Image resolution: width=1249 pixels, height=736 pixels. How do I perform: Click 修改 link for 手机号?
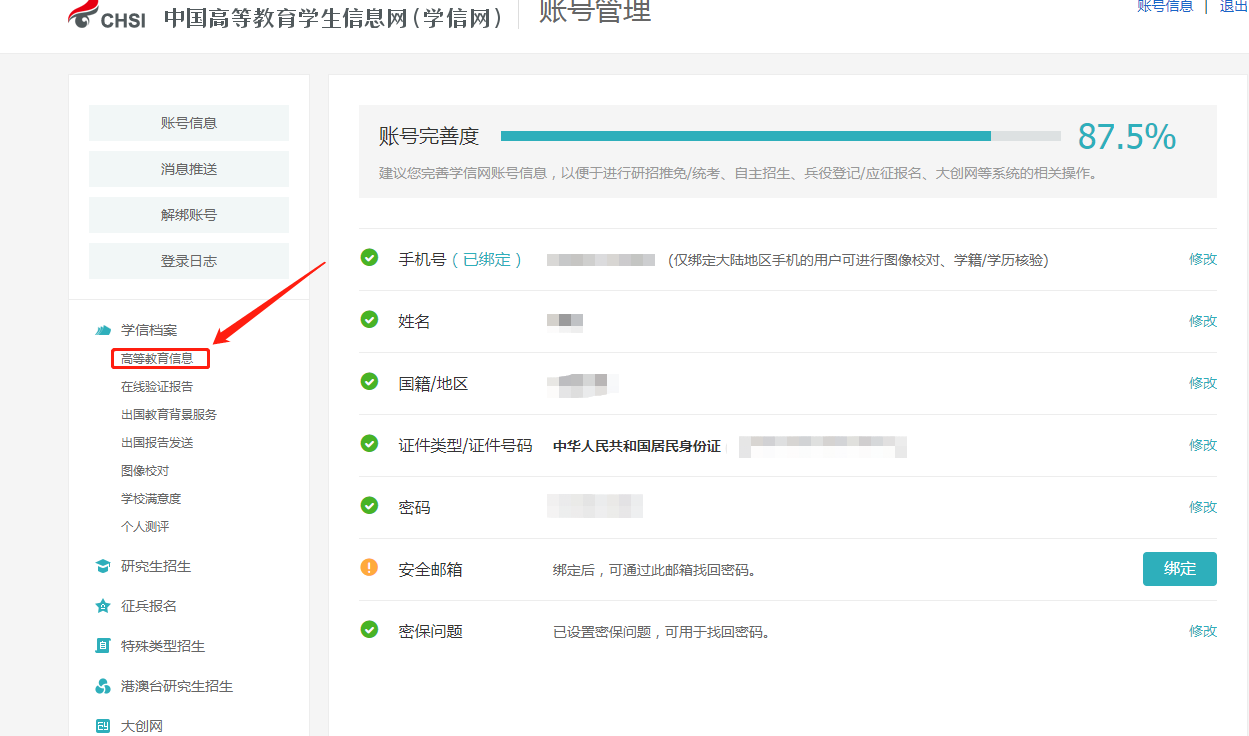1203,259
